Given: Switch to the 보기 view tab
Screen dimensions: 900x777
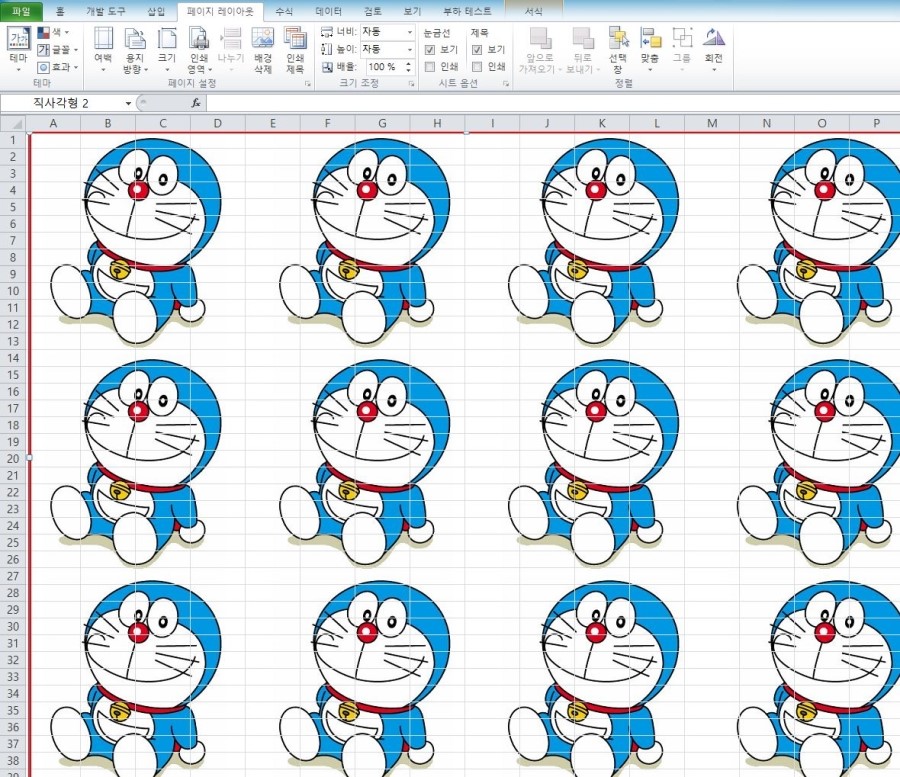Looking at the screenshot, I should pos(412,11).
